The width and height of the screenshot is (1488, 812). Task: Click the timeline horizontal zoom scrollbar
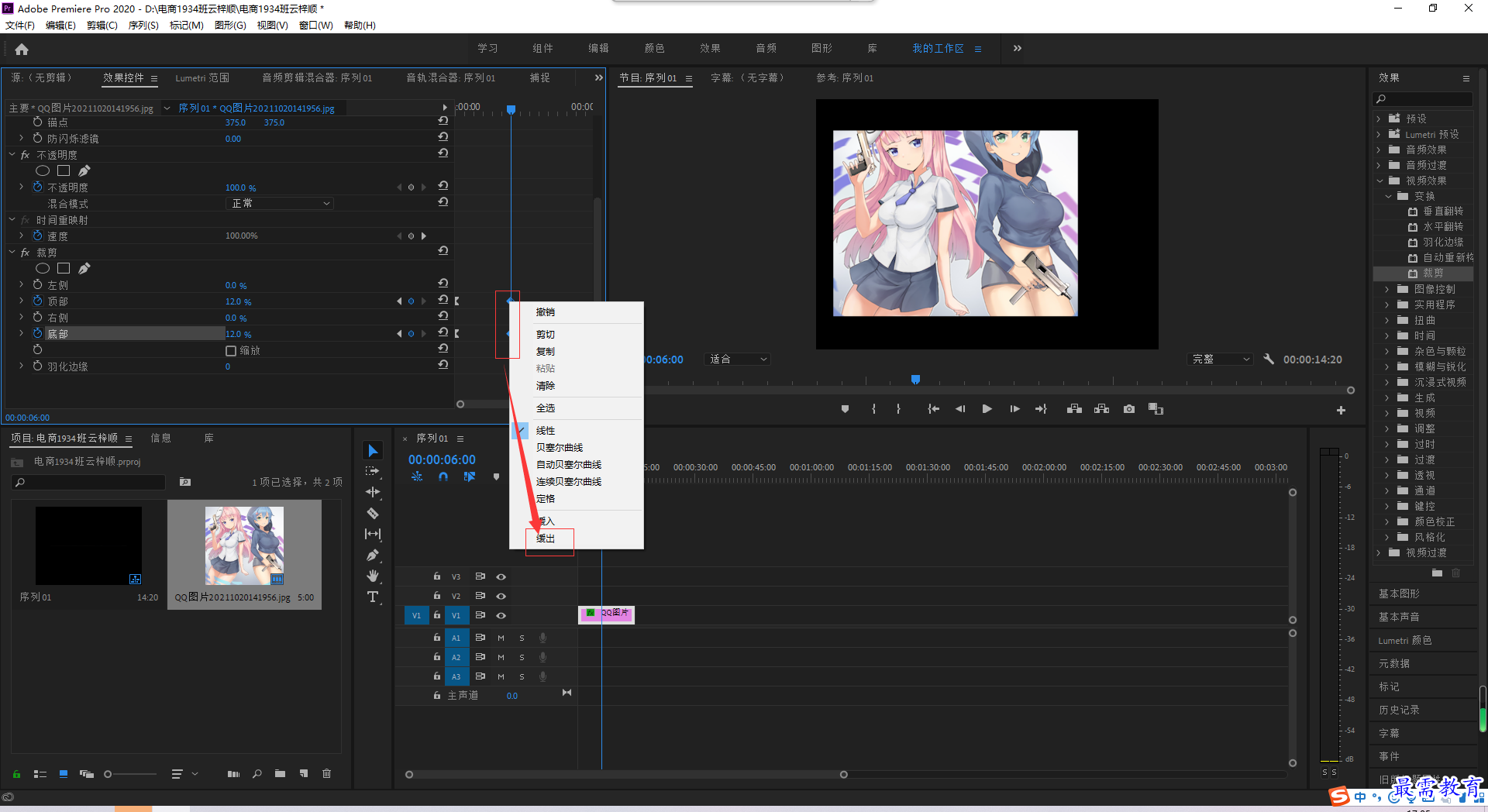(626, 774)
